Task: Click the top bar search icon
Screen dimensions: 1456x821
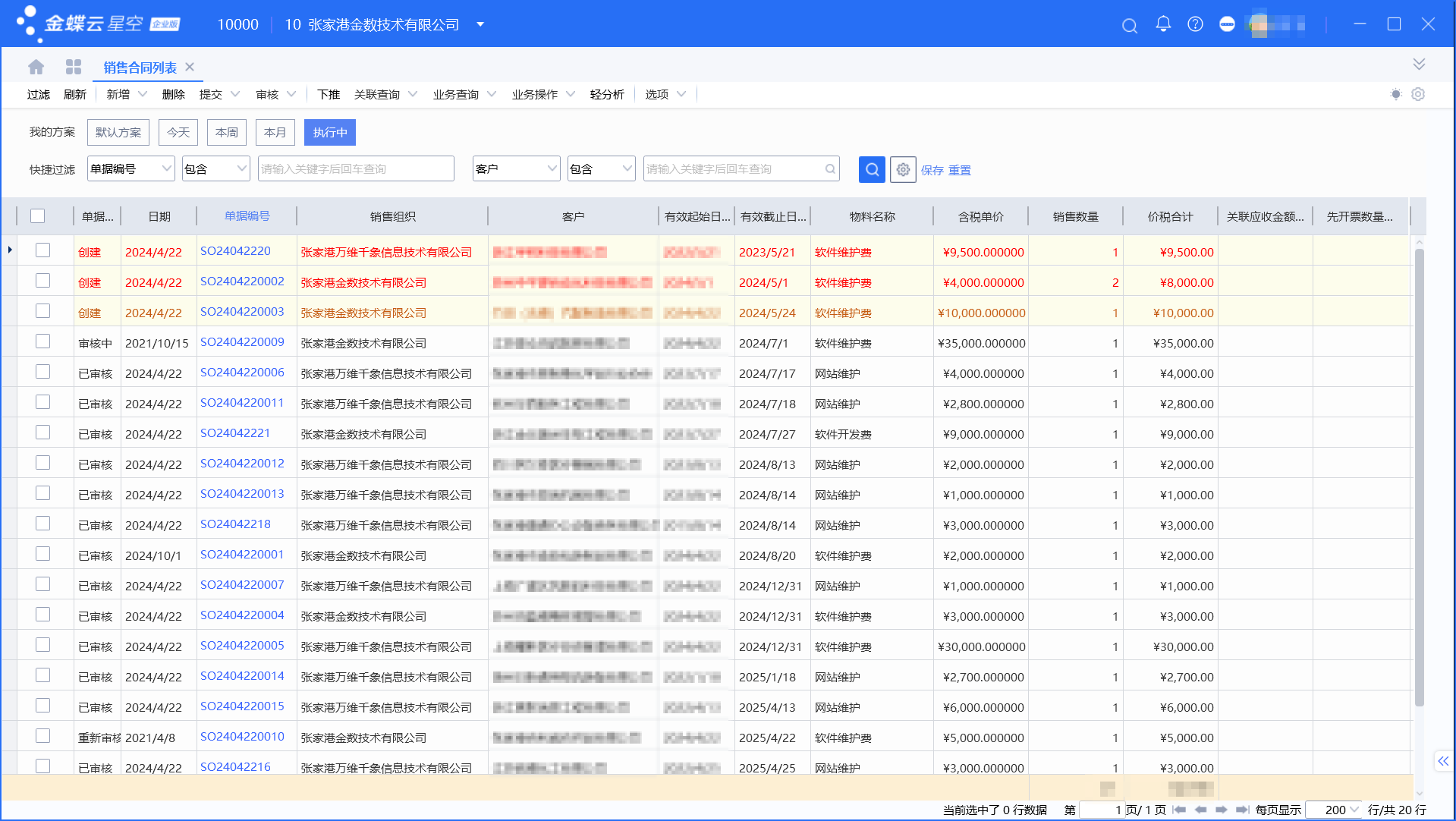Action: point(1129,26)
